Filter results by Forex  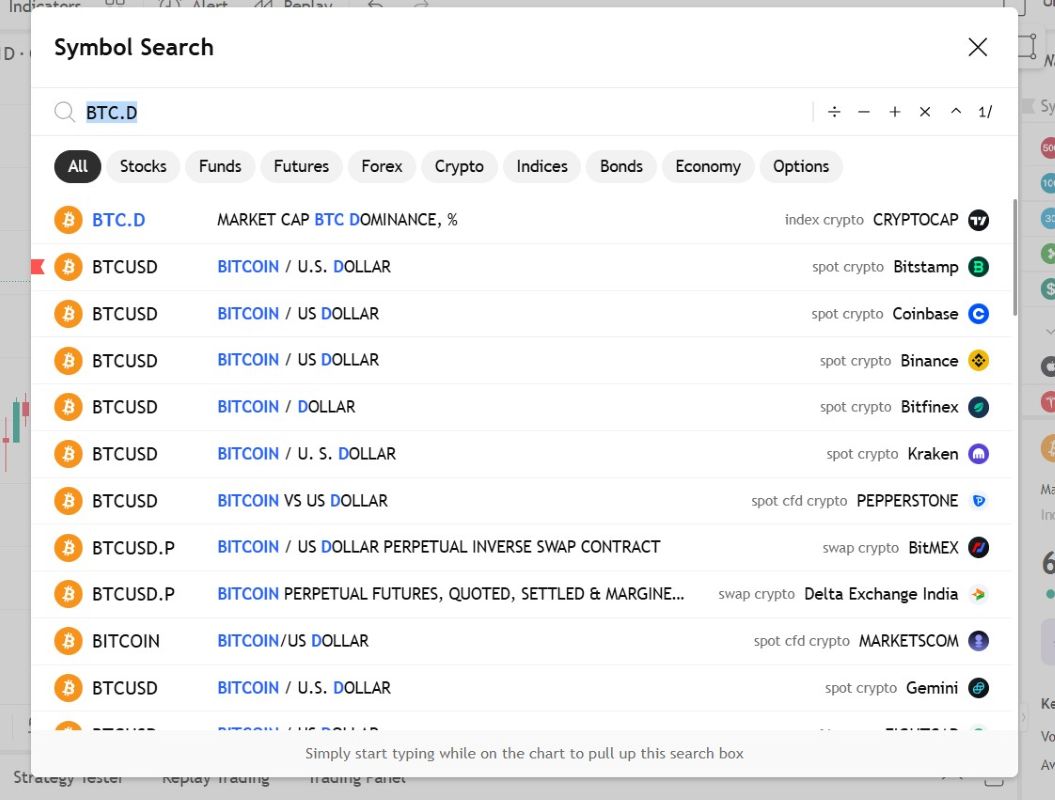[381, 166]
